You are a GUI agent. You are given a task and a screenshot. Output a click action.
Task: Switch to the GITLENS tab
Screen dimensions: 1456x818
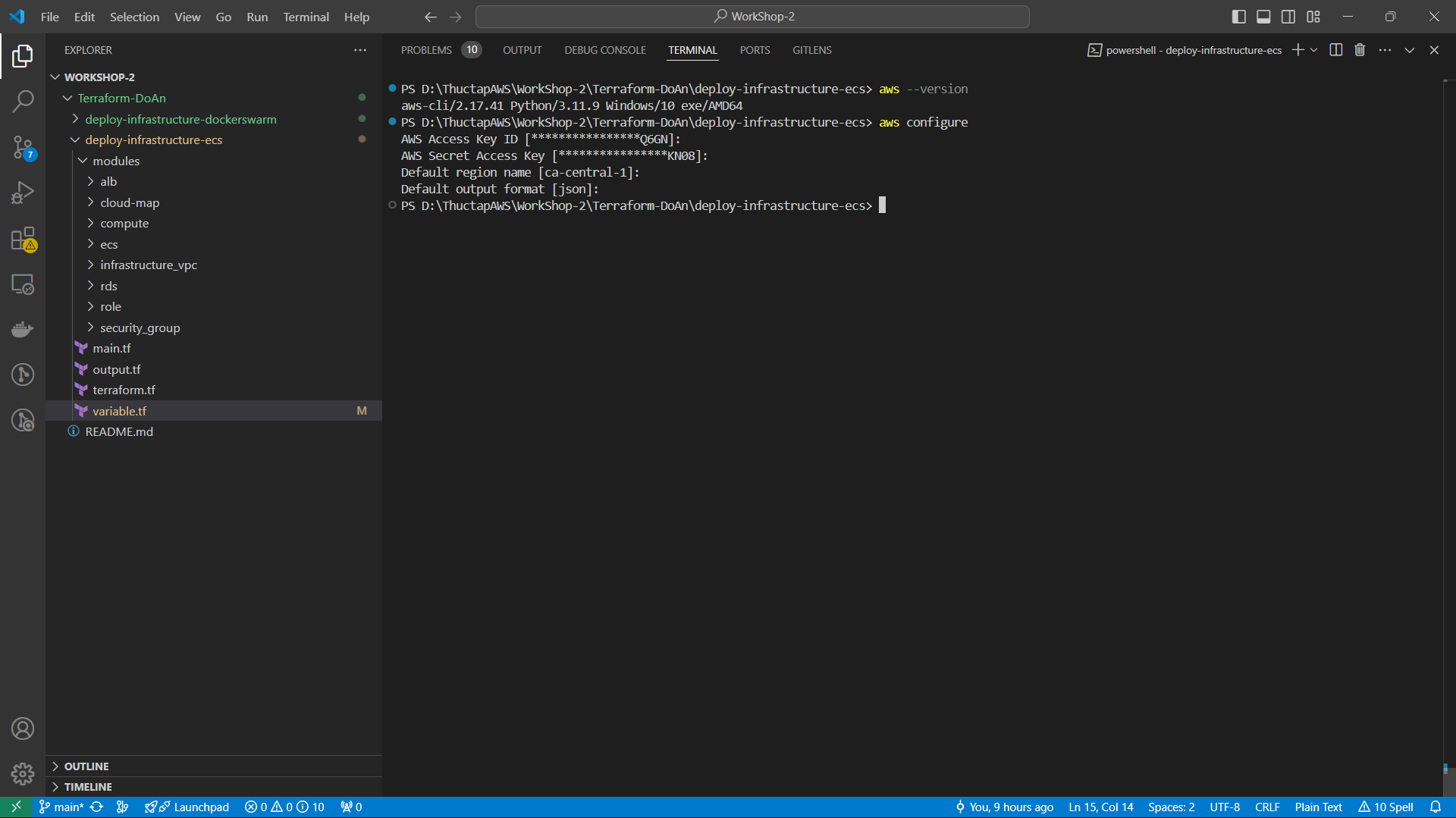tap(811, 50)
